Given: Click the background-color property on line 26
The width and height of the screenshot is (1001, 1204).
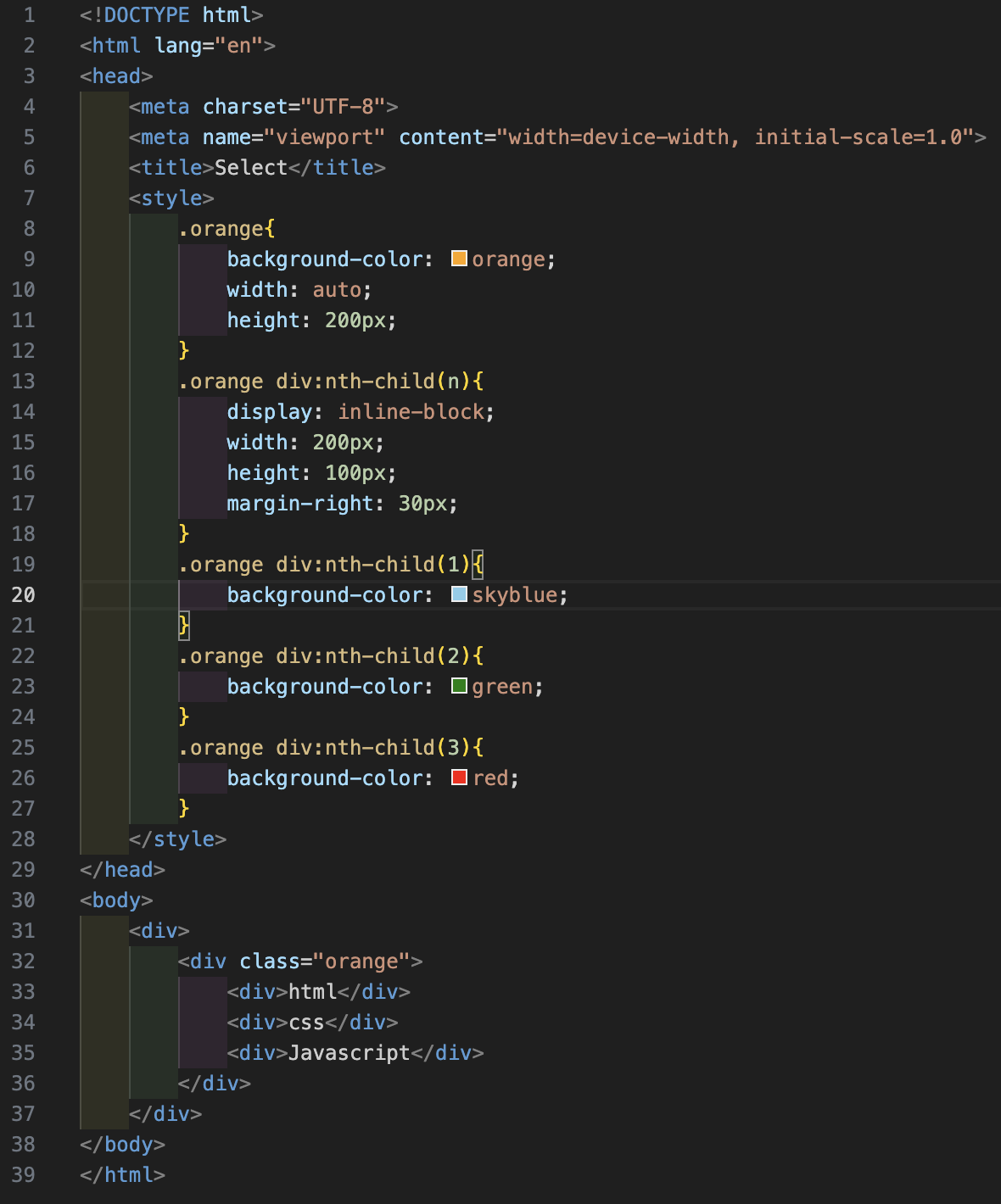Looking at the screenshot, I should point(325,778).
